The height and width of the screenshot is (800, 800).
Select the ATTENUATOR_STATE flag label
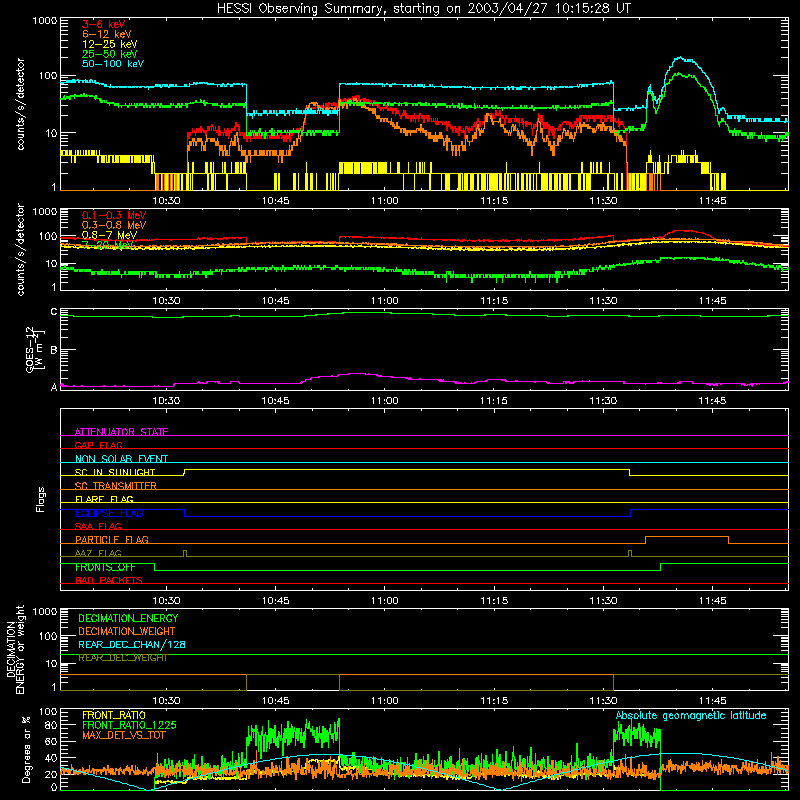click(x=121, y=432)
